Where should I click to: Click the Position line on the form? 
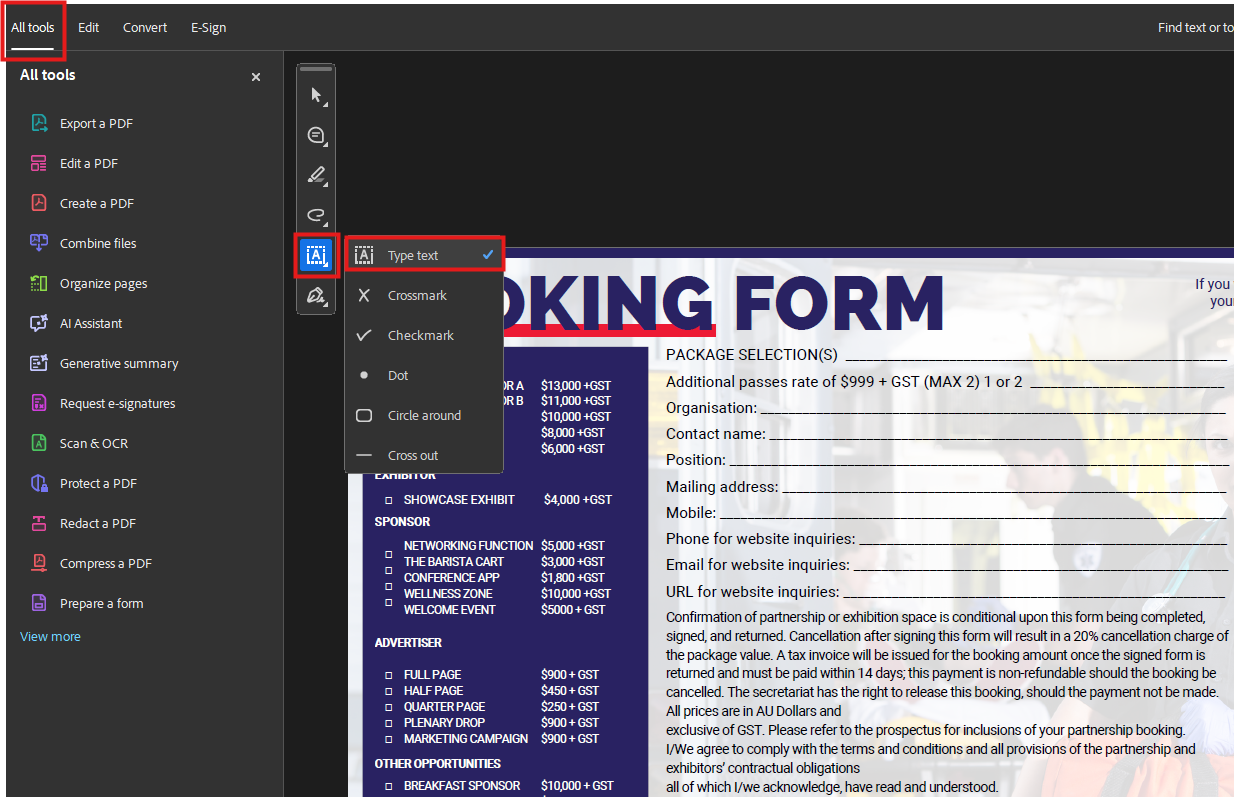tap(978, 463)
